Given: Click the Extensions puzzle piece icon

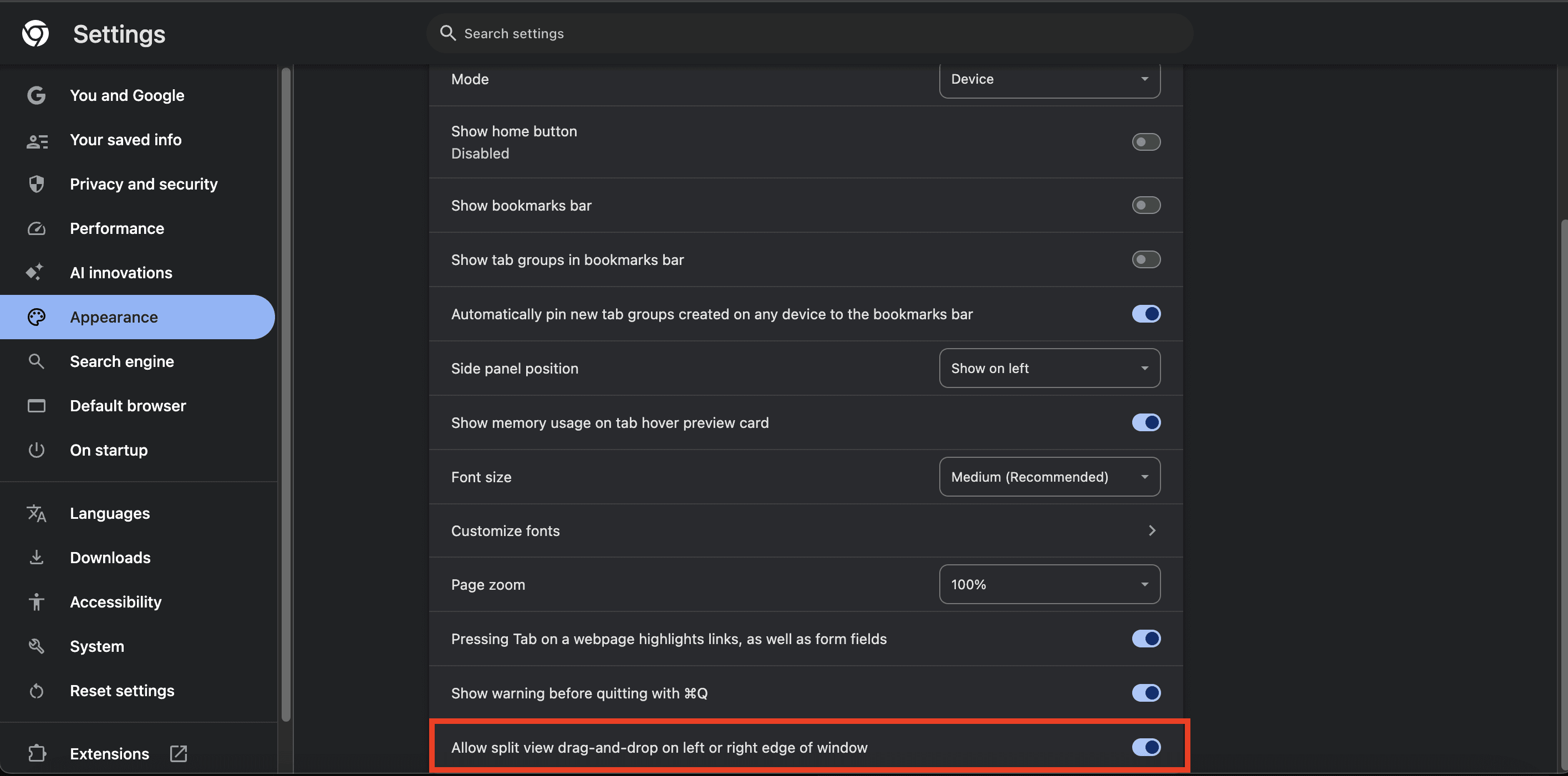Looking at the screenshot, I should 37,753.
